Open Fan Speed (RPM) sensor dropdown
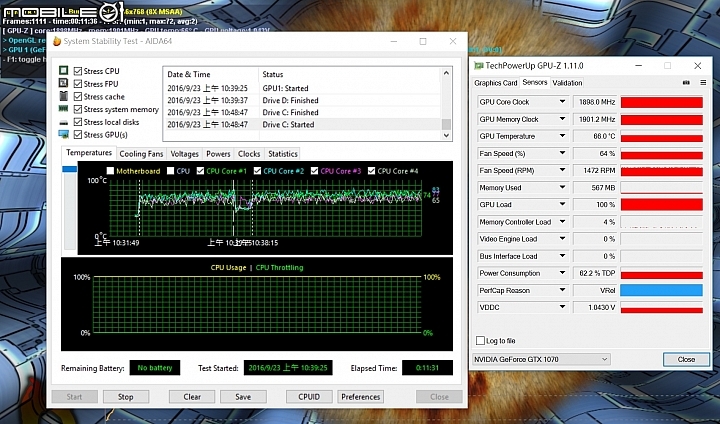The width and height of the screenshot is (720, 424). coord(562,170)
